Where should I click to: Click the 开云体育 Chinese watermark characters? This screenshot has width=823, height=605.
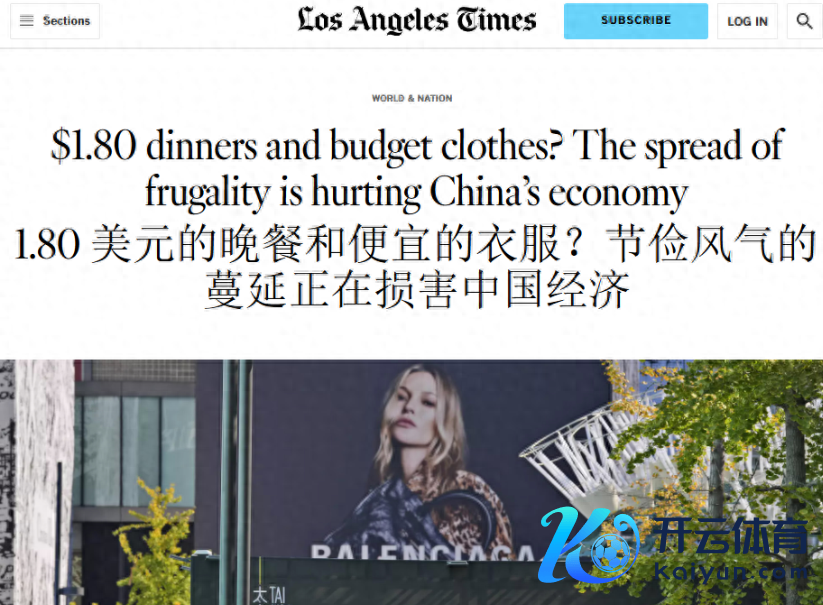tap(731, 536)
